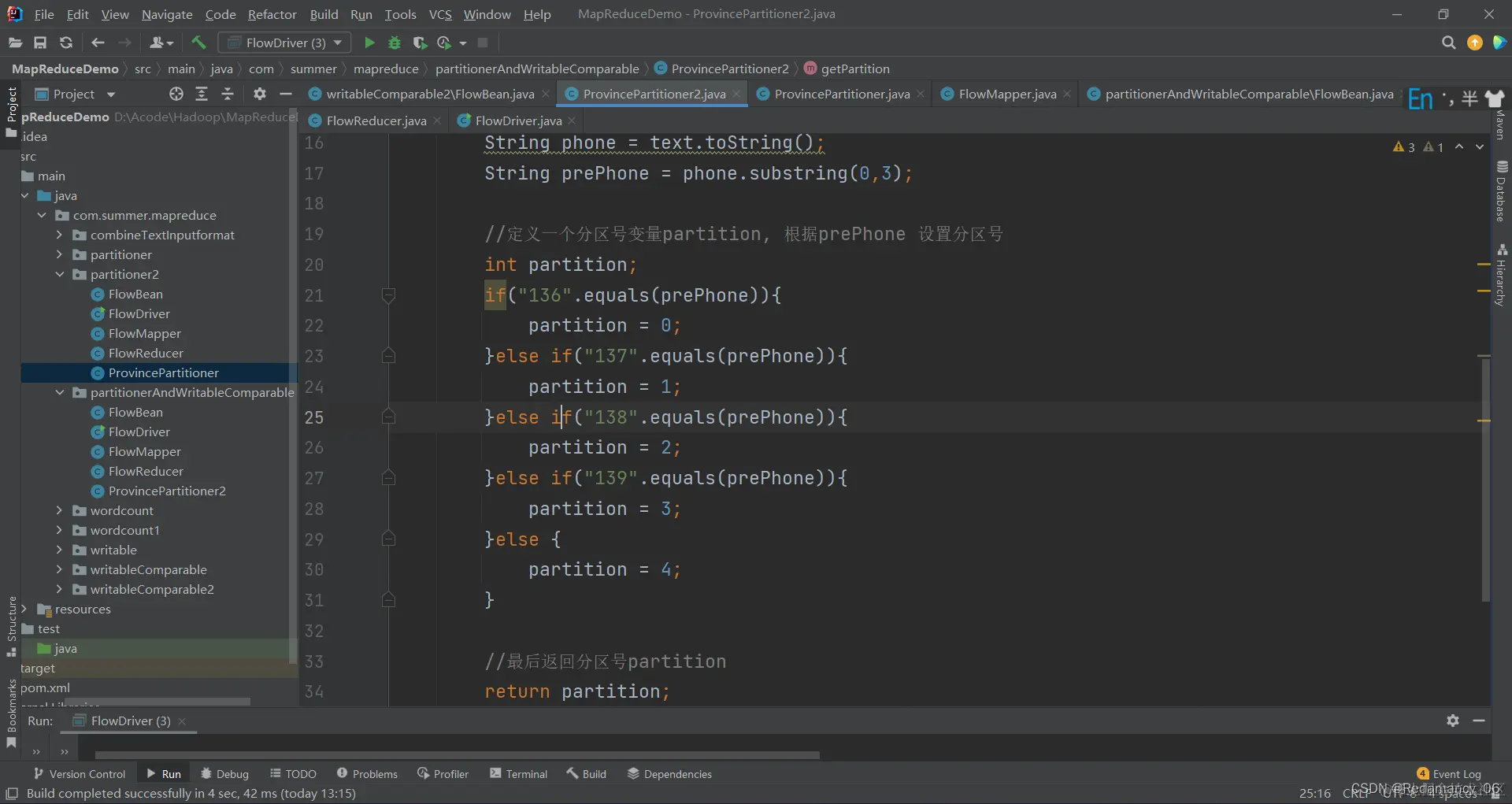Switch to the ProvincePartitioner.java tab
The image size is (1512, 804).
pos(842,94)
